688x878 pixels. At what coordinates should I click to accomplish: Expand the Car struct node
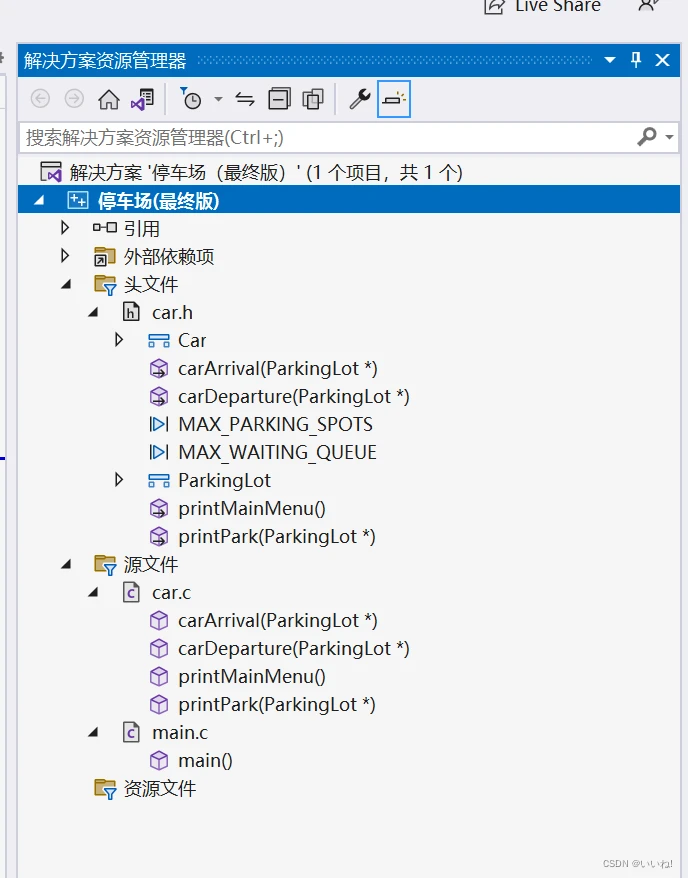[119, 340]
